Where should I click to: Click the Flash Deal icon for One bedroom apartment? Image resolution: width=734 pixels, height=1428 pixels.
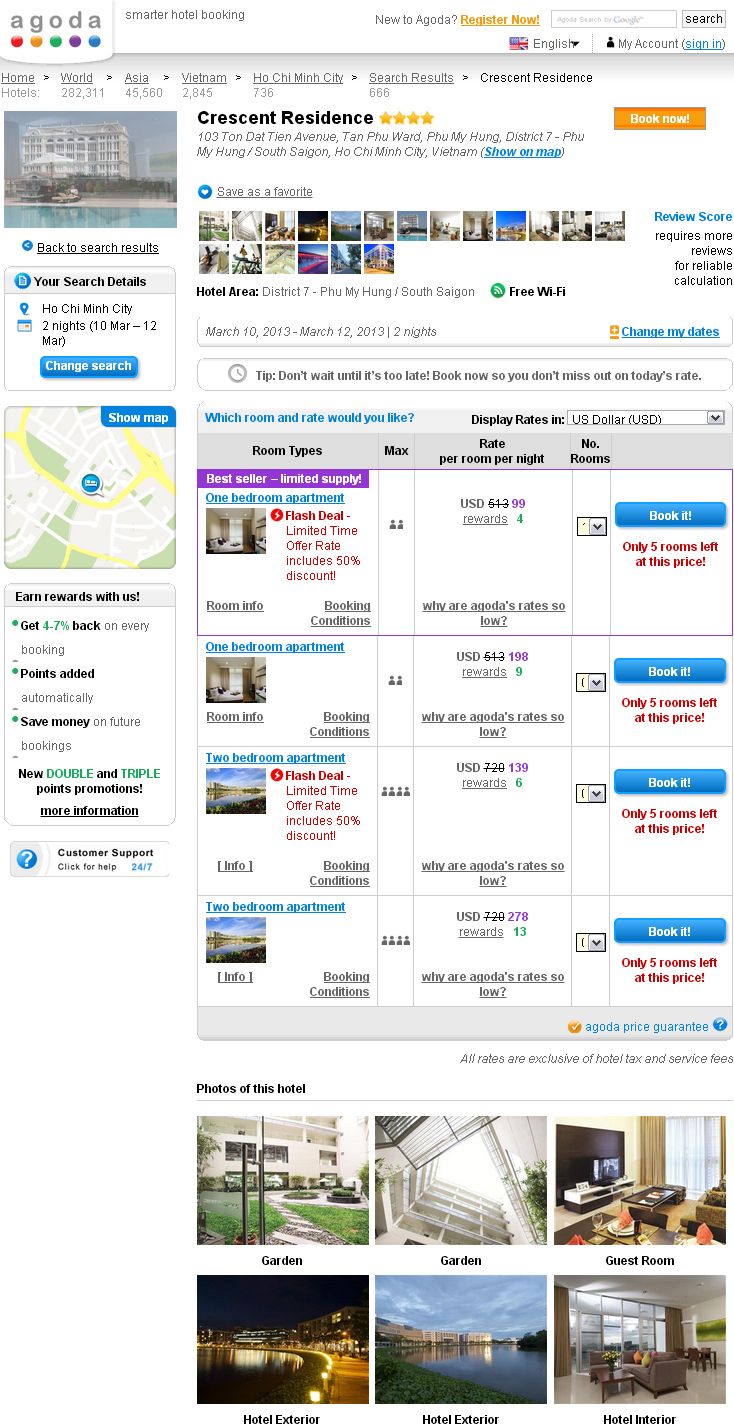277,516
